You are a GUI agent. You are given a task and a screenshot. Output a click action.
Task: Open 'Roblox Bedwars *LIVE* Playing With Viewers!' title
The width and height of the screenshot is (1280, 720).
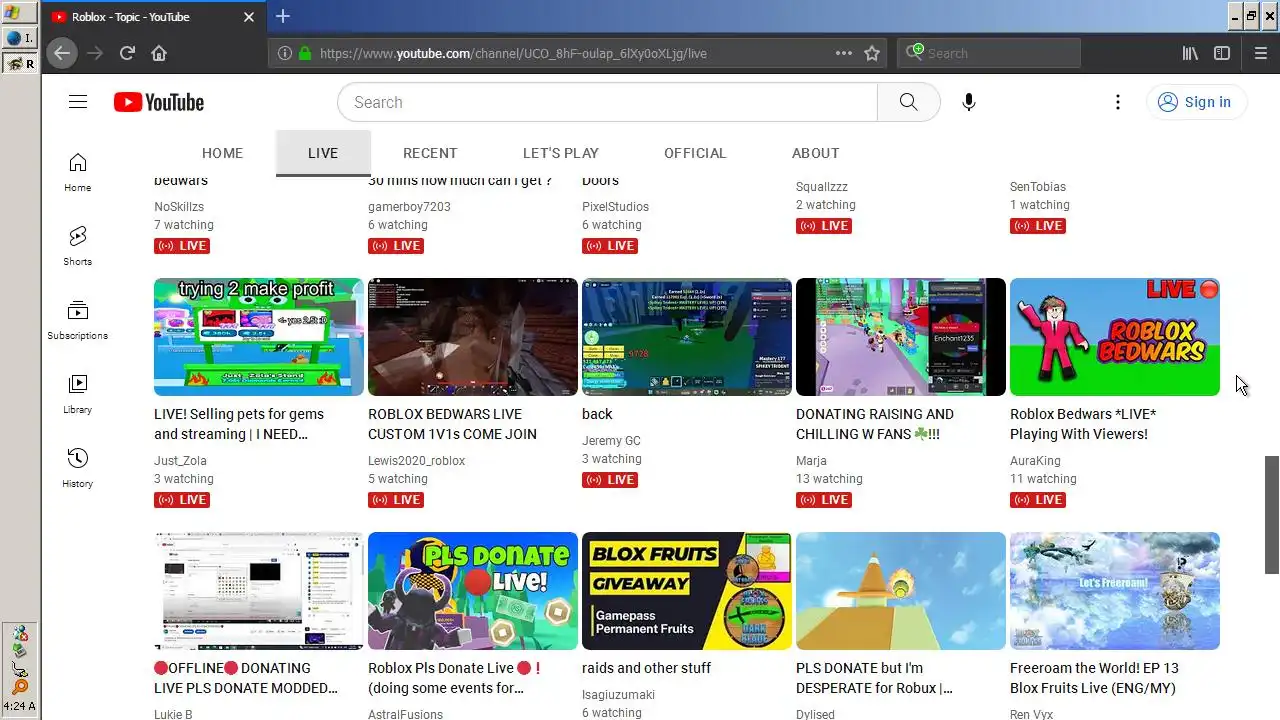(x=1083, y=424)
